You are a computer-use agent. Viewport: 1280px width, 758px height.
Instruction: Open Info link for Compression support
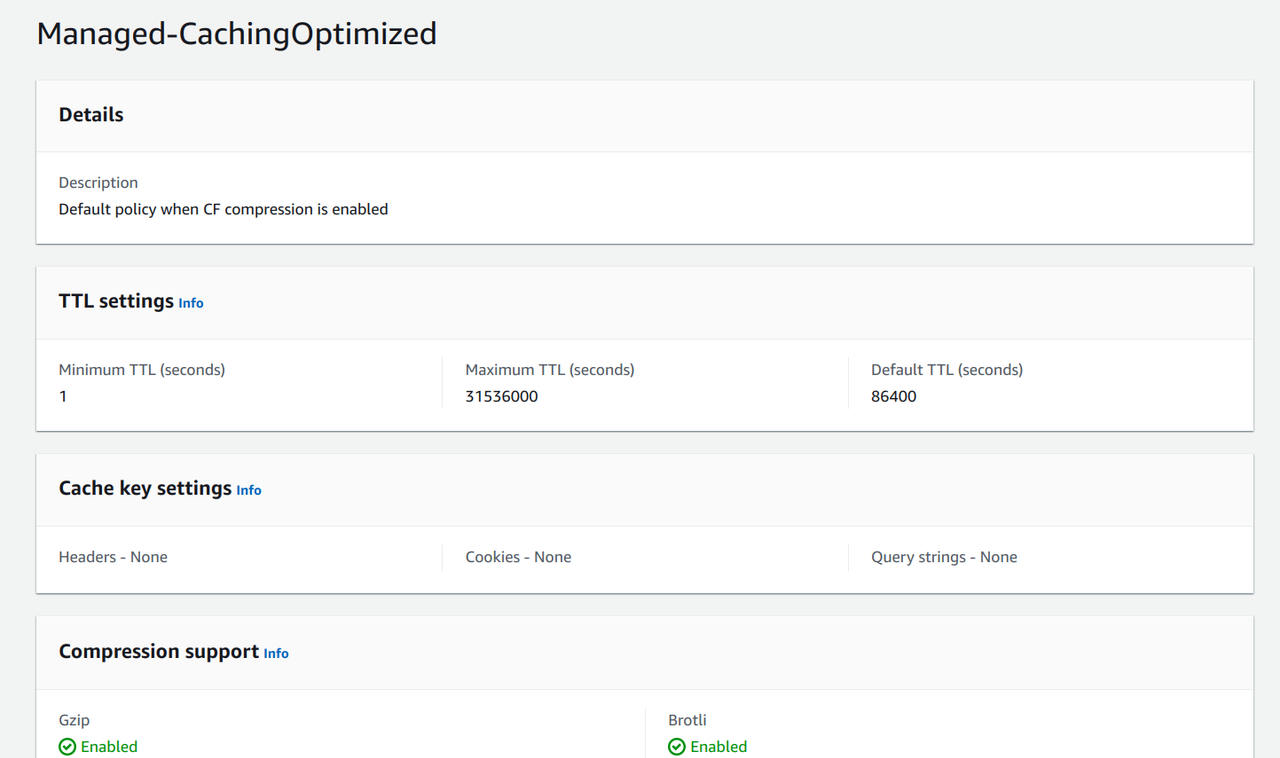[x=276, y=653]
